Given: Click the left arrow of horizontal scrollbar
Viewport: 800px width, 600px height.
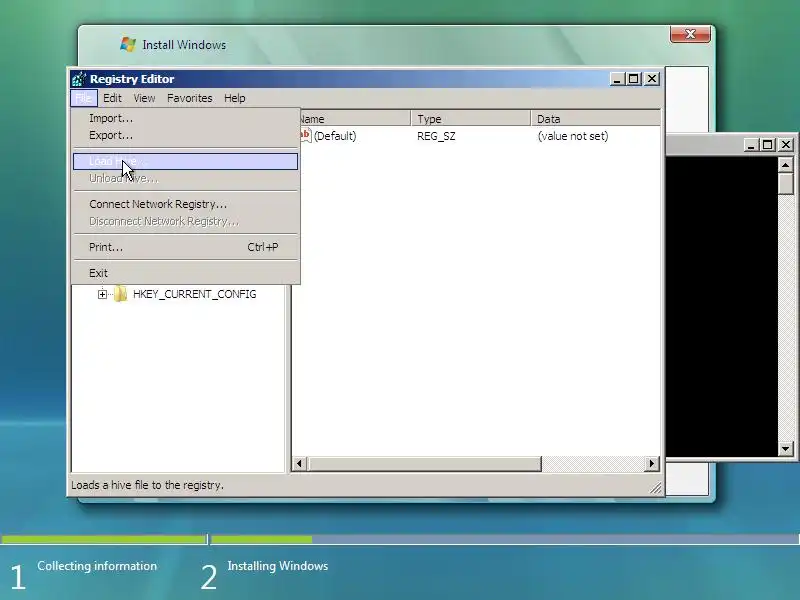Looking at the screenshot, I should pos(299,464).
